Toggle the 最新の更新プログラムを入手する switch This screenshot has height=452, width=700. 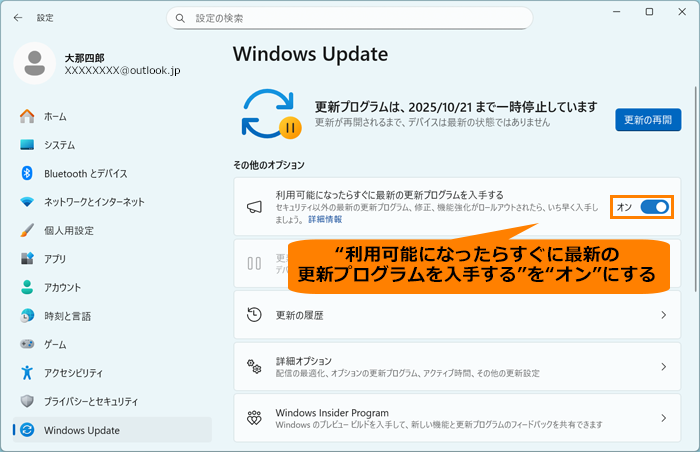(654, 207)
